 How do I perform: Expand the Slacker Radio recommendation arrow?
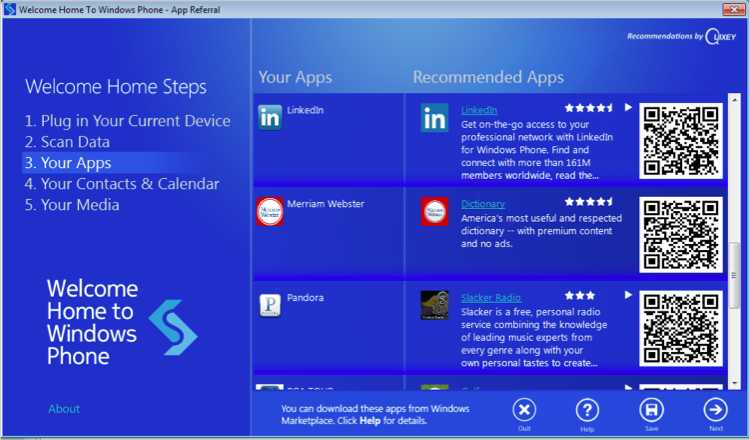click(628, 296)
